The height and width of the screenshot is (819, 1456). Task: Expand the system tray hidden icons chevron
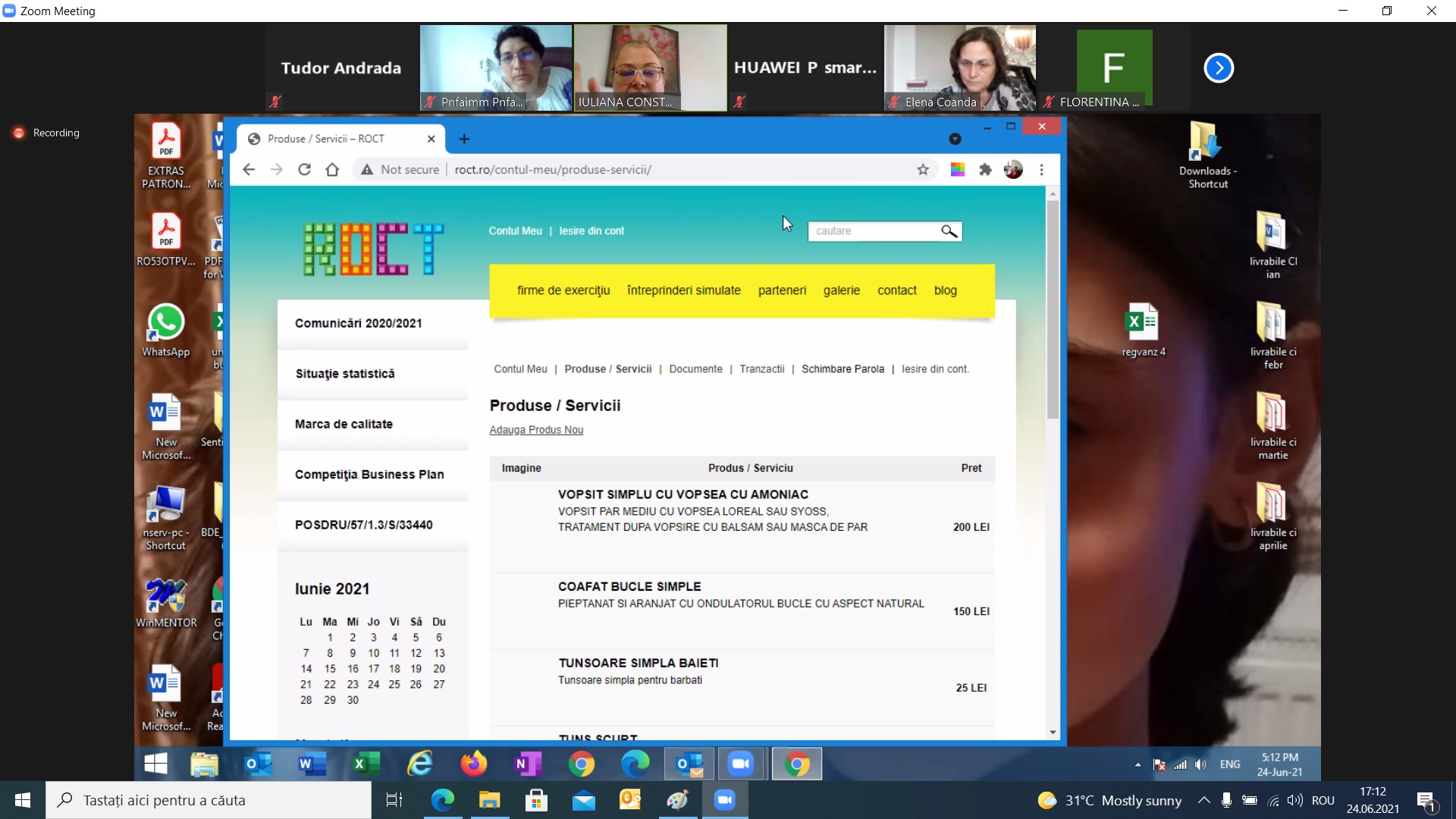tap(1203, 800)
